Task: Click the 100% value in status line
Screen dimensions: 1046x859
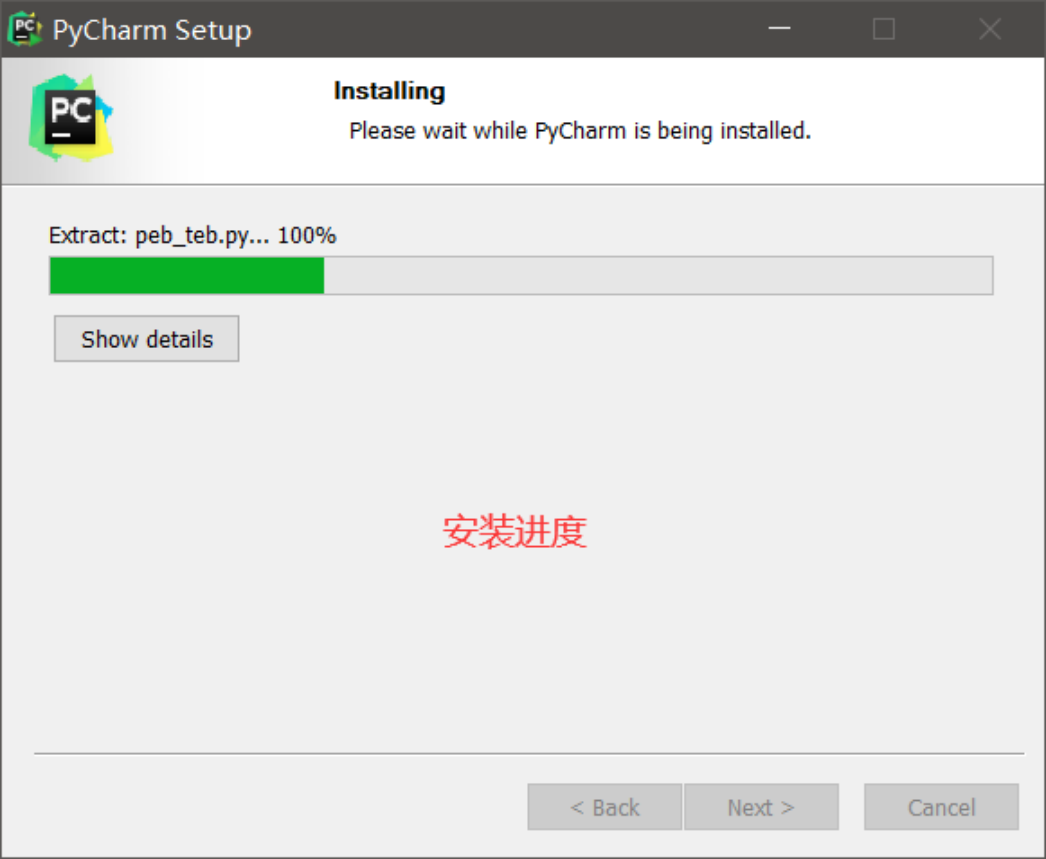Action: click(307, 235)
